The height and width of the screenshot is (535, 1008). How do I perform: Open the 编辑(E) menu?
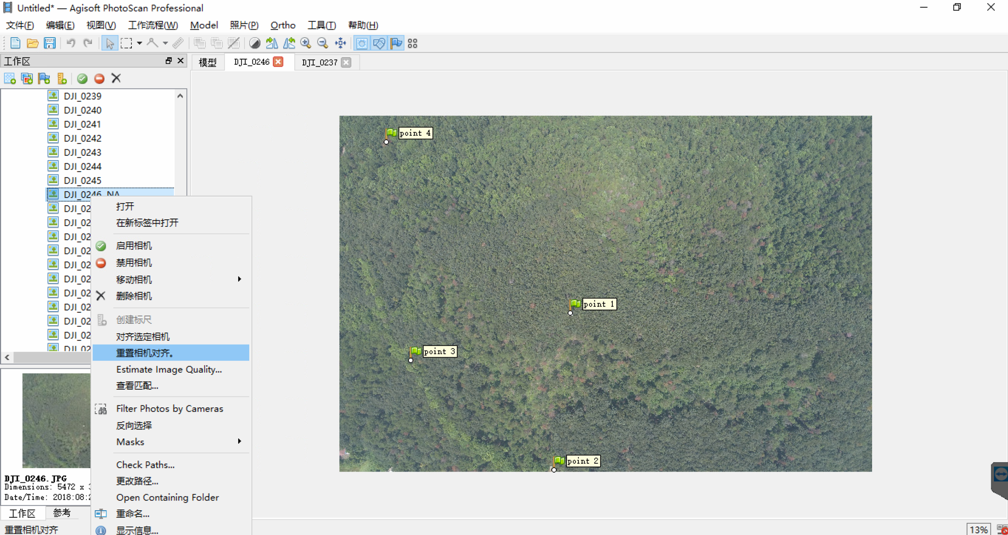[60, 25]
